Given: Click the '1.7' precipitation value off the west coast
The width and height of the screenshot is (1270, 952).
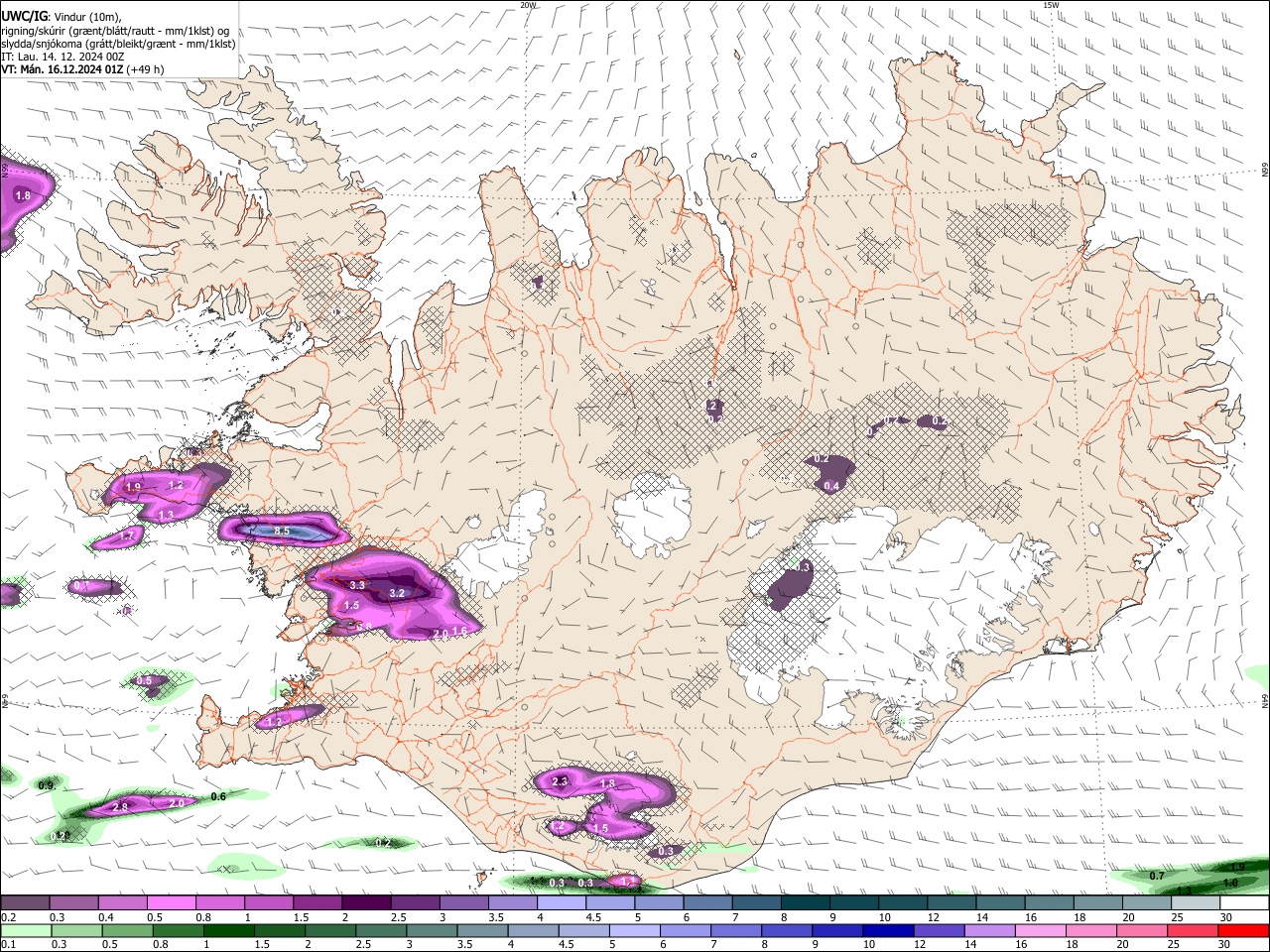Looking at the screenshot, I should pos(127,536).
